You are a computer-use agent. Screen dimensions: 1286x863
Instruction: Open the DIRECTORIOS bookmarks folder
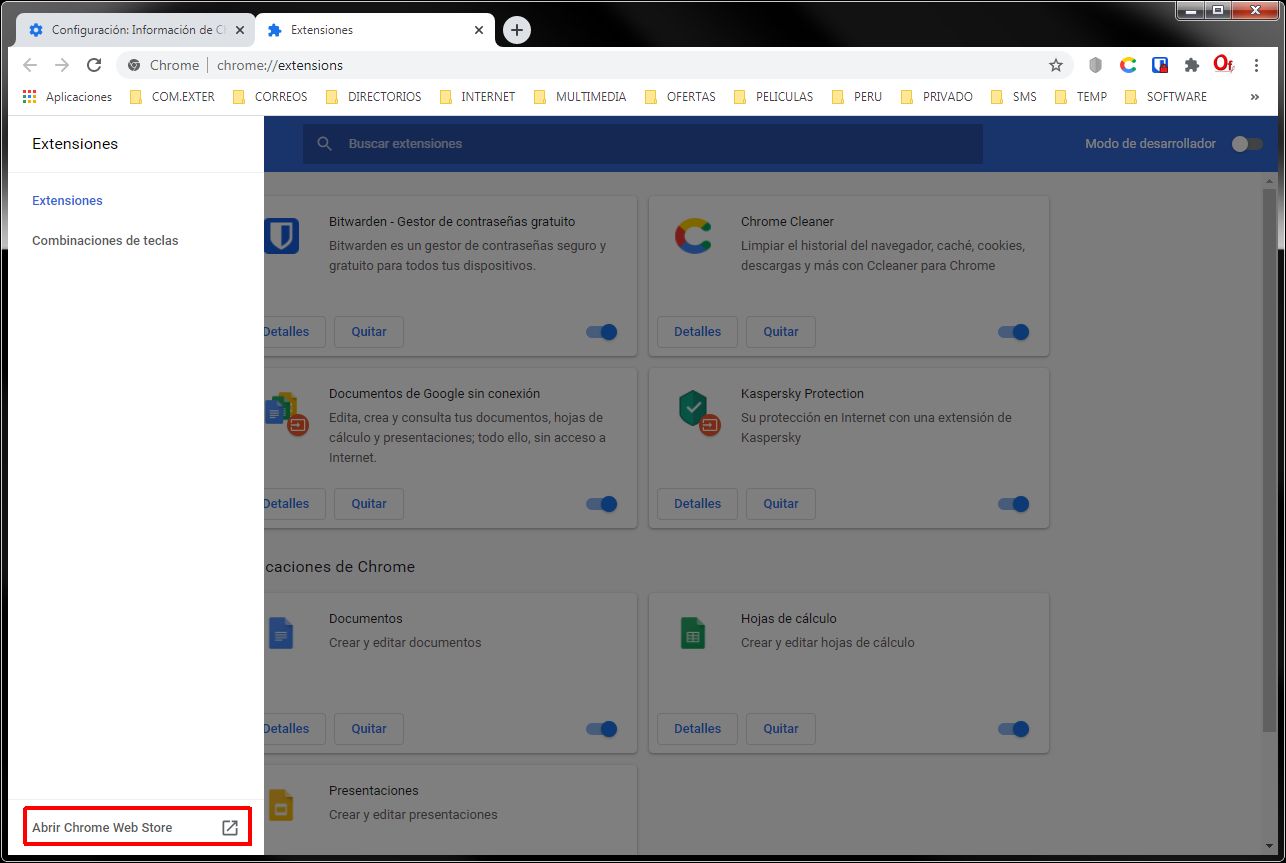pyautogui.click(x=373, y=97)
